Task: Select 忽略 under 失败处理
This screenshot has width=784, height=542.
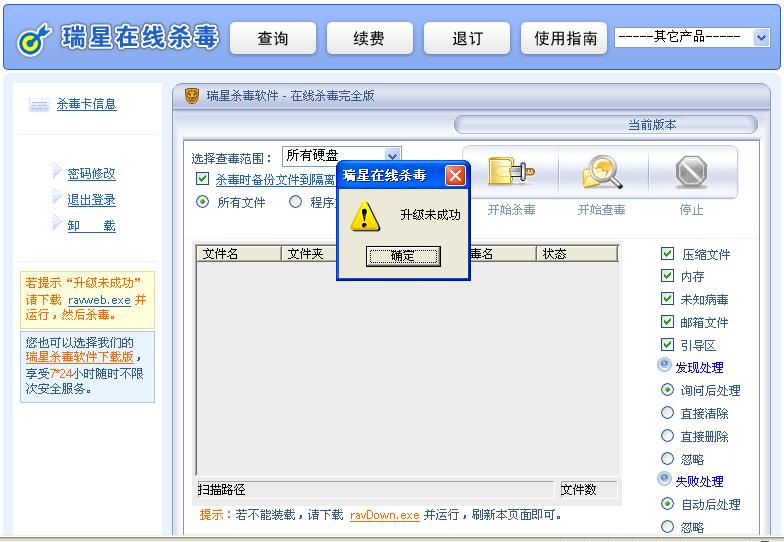Action: [x=668, y=526]
